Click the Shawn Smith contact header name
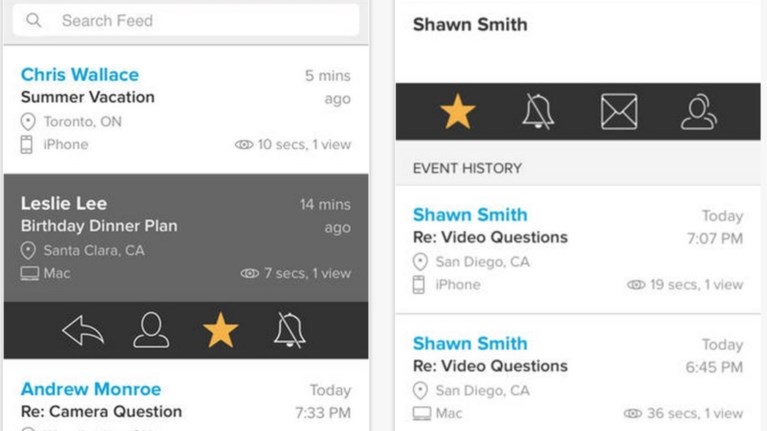This screenshot has width=767, height=431. coord(470,25)
